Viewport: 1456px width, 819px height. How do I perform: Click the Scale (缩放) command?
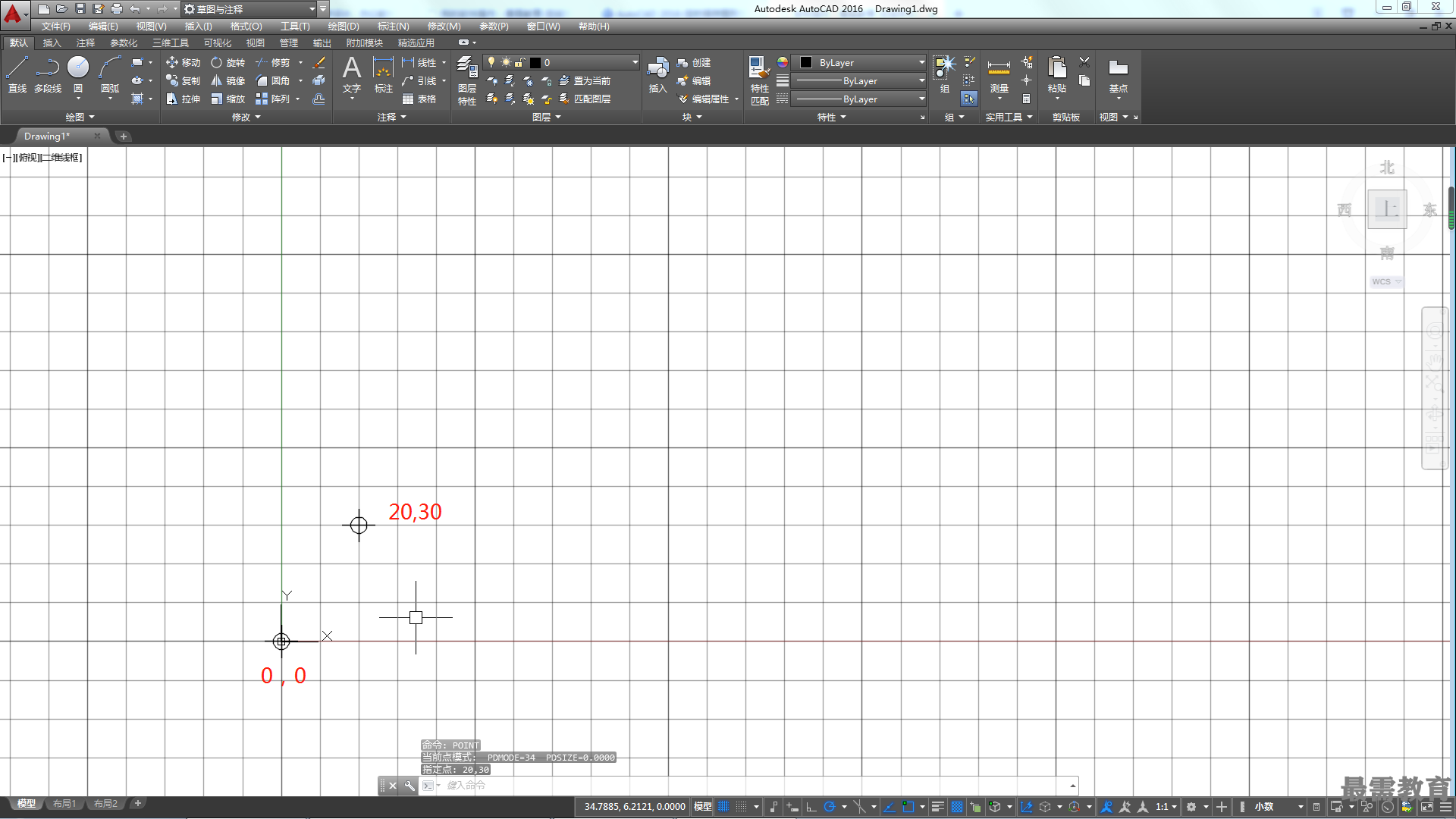pos(228,99)
